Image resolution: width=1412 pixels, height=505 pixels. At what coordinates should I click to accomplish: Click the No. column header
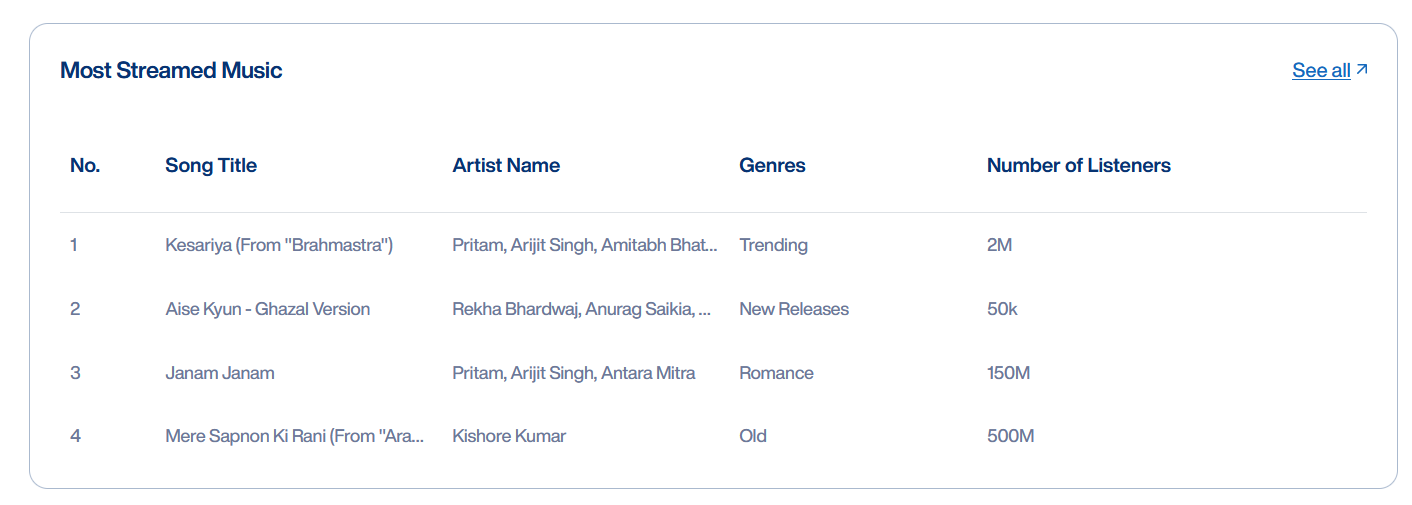tap(85, 166)
